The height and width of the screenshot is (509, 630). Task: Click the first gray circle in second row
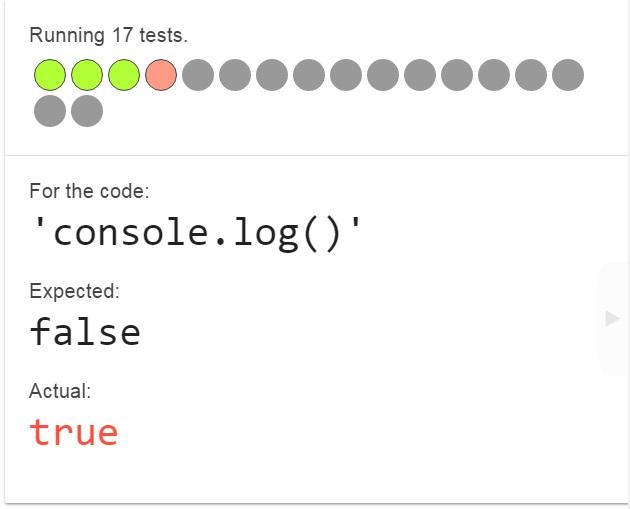50,111
